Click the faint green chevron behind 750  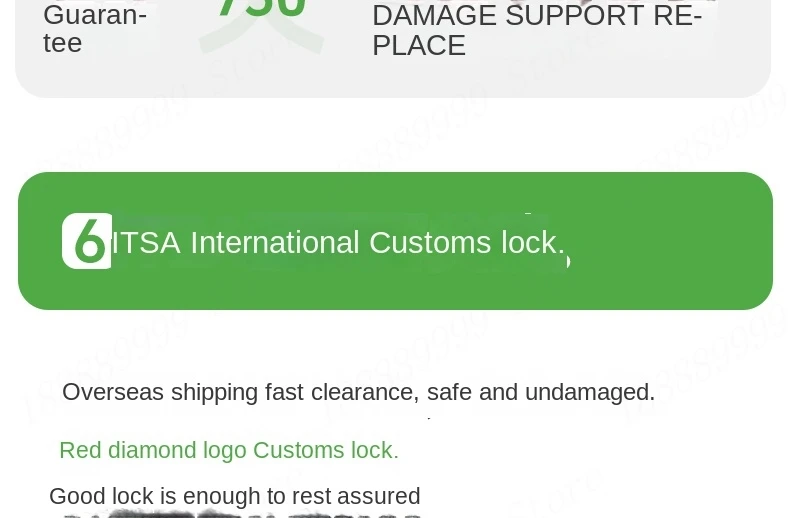[x=261, y=35]
